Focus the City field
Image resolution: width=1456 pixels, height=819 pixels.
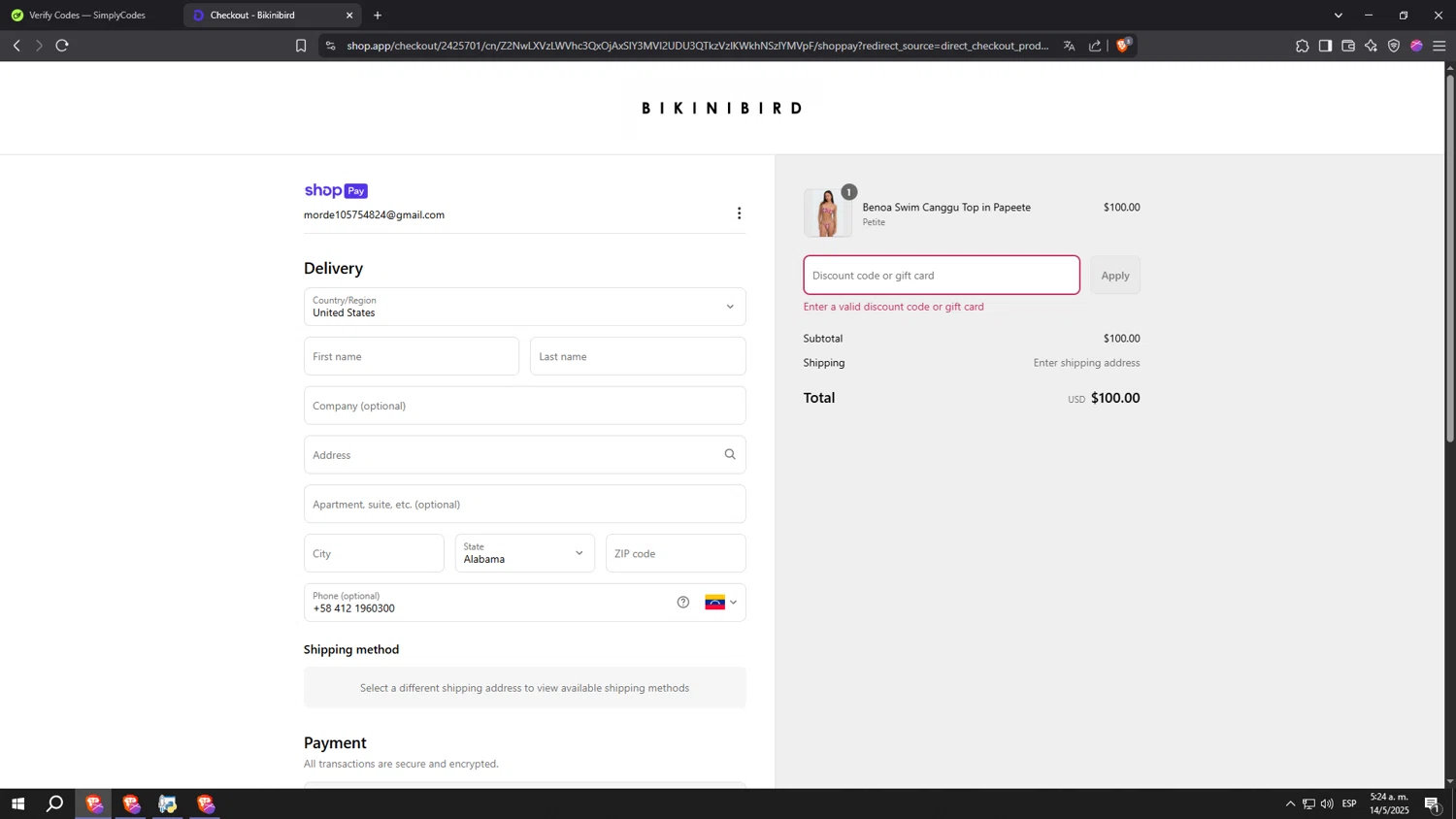click(374, 553)
